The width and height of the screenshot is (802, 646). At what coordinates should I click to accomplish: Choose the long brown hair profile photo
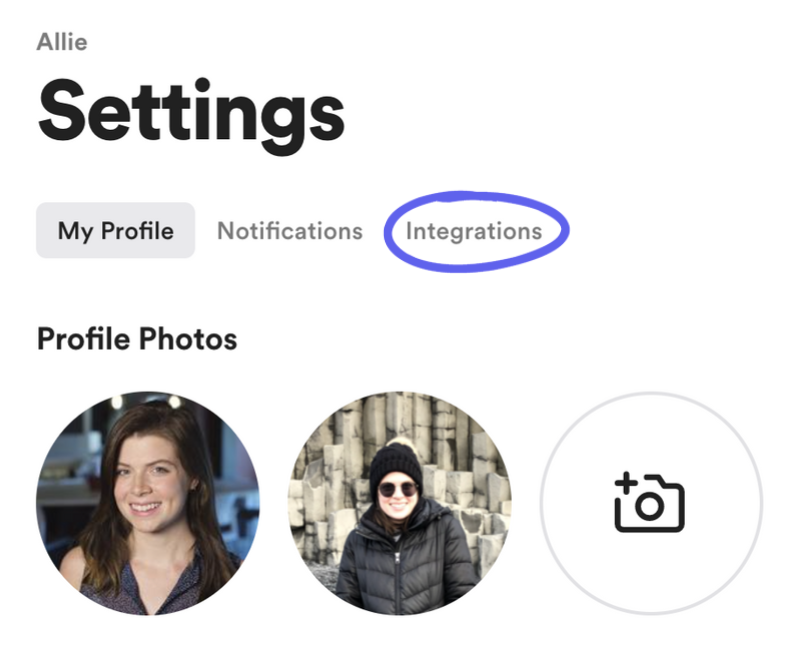tap(148, 503)
